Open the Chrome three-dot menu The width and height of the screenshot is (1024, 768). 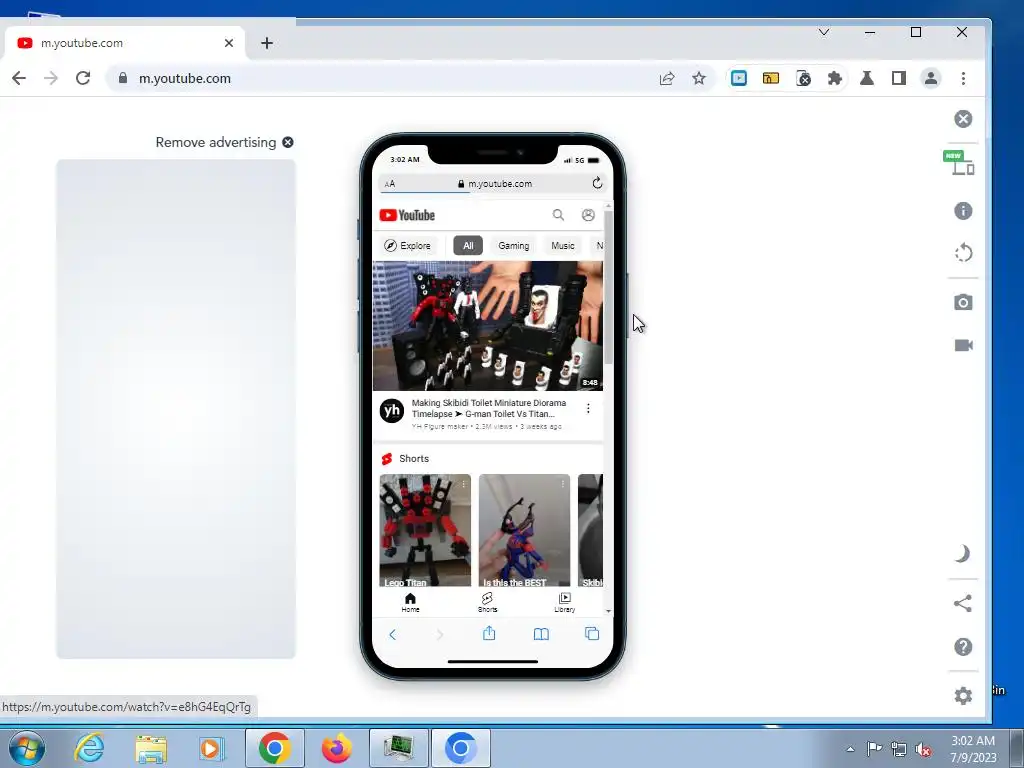click(963, 78)
